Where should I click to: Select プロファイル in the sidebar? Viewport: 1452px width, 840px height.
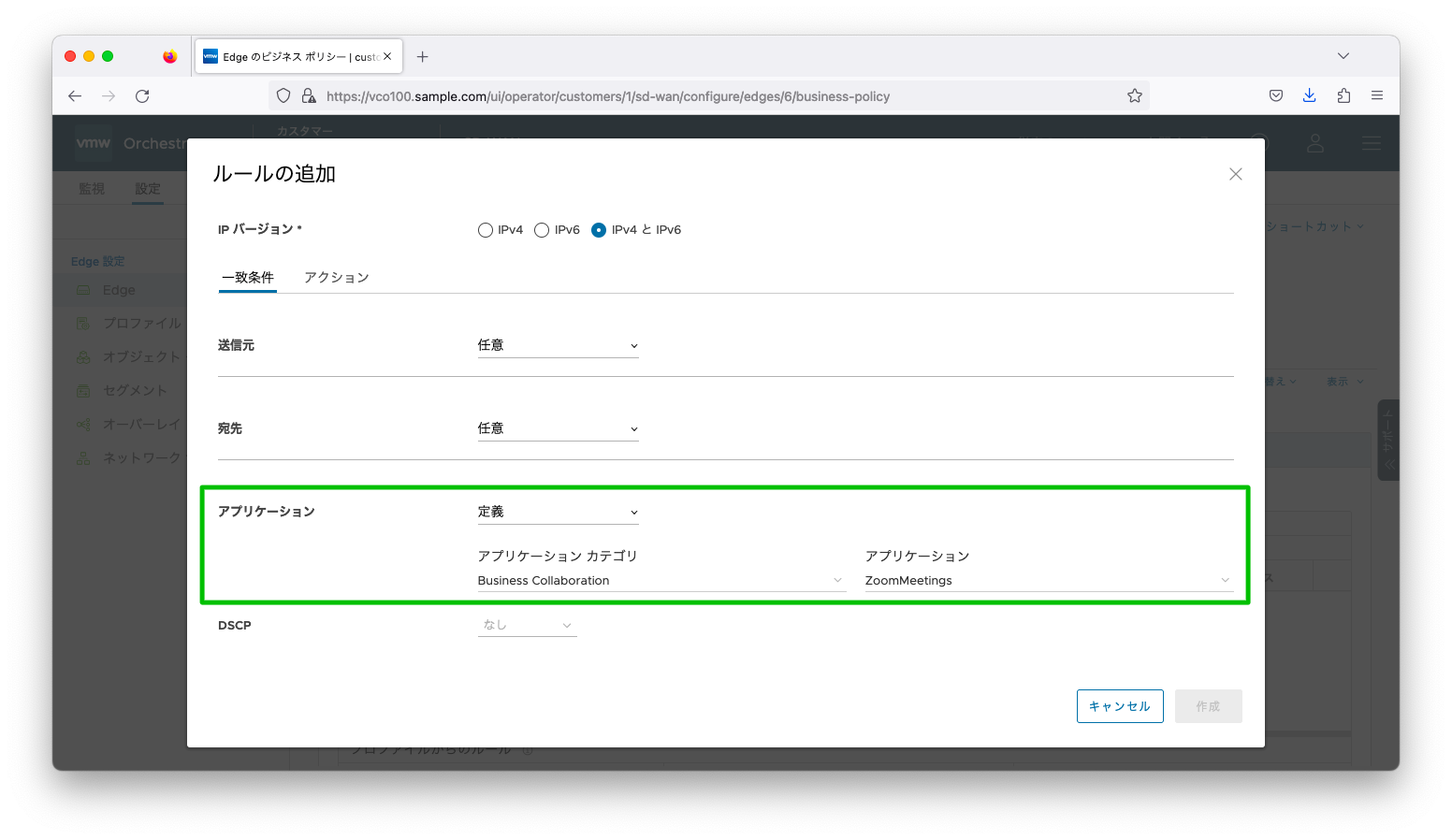(142, 323)
